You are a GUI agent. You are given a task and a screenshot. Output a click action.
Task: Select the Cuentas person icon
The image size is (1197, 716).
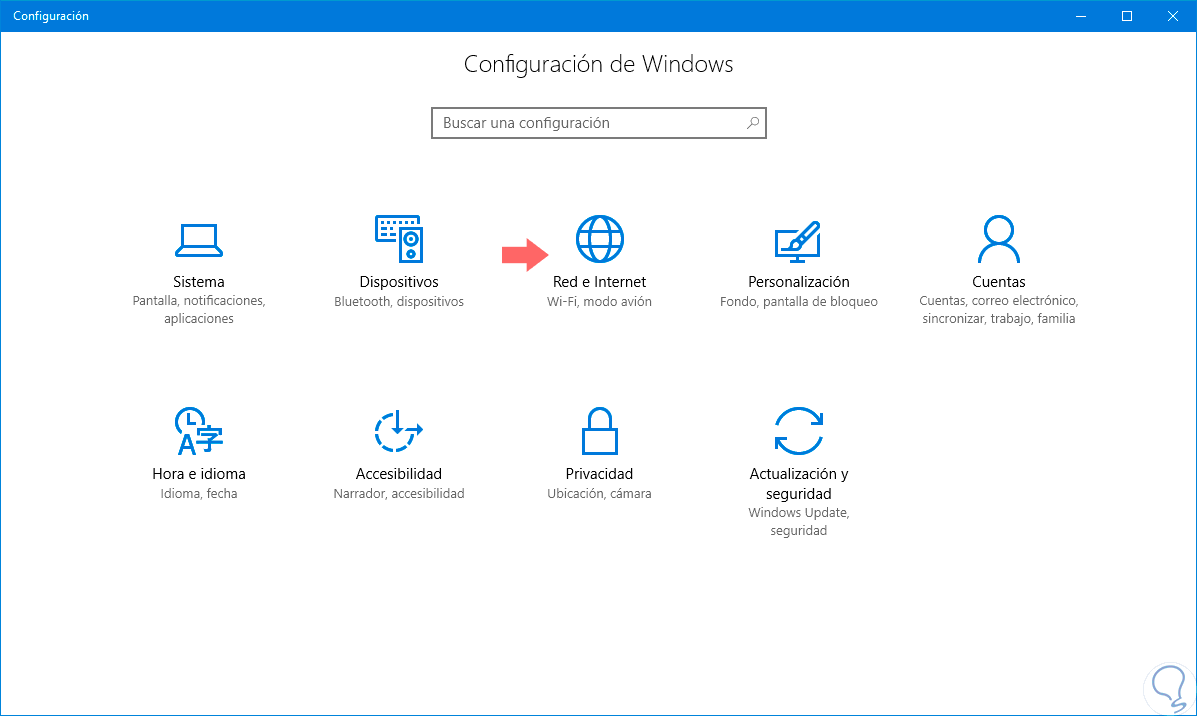[x=998, y=240]
